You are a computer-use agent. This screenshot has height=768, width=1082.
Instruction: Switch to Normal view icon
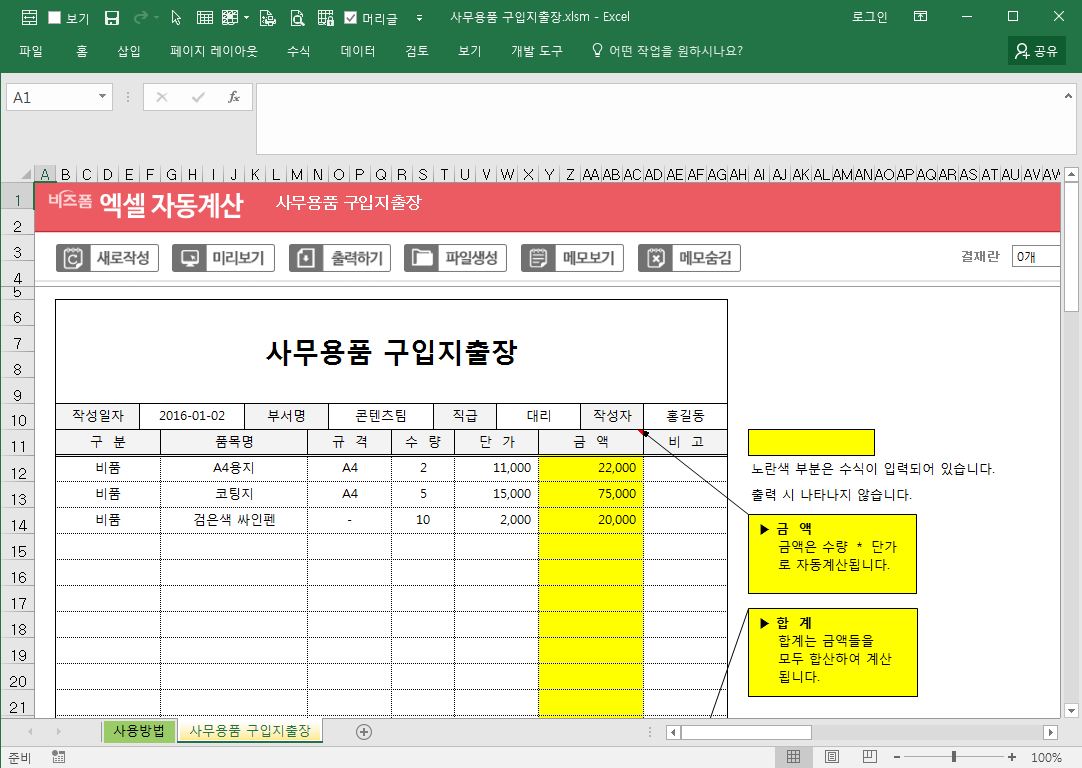pyautogui.click(x=794, y=757)
